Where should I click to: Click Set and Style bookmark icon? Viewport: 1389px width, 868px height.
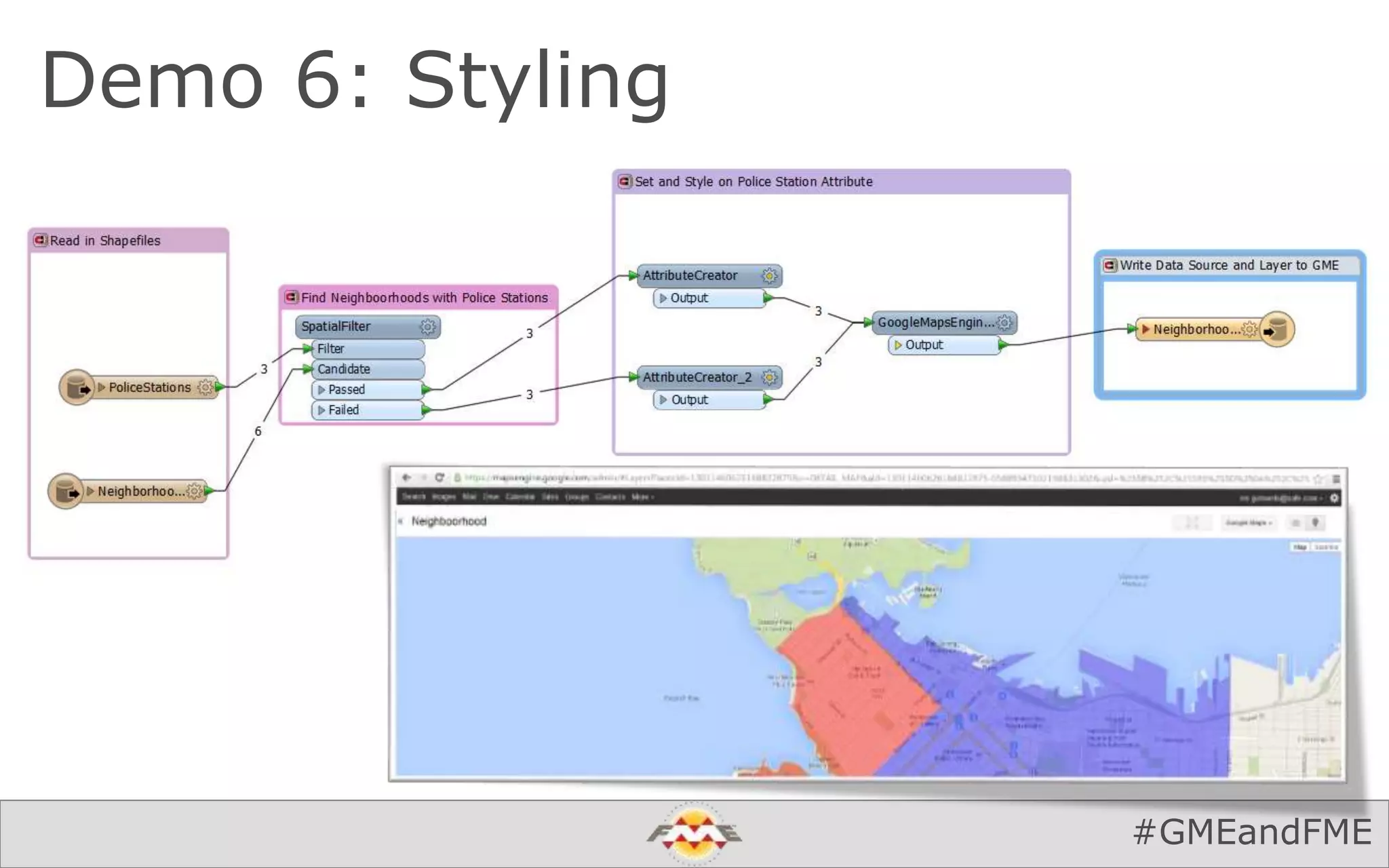click(x=625, y=182)
